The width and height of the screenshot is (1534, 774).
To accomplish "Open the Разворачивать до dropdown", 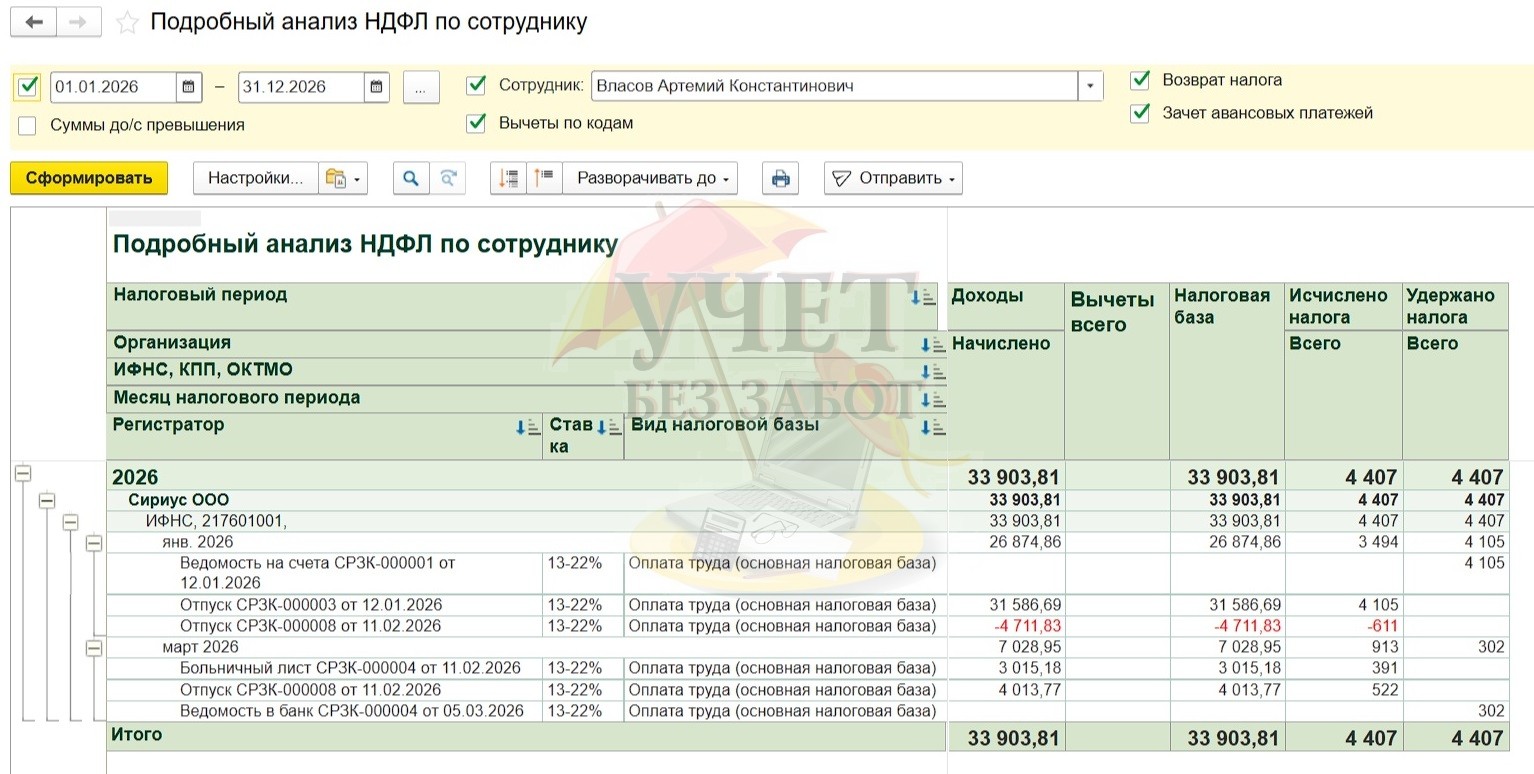I will 650,178.
